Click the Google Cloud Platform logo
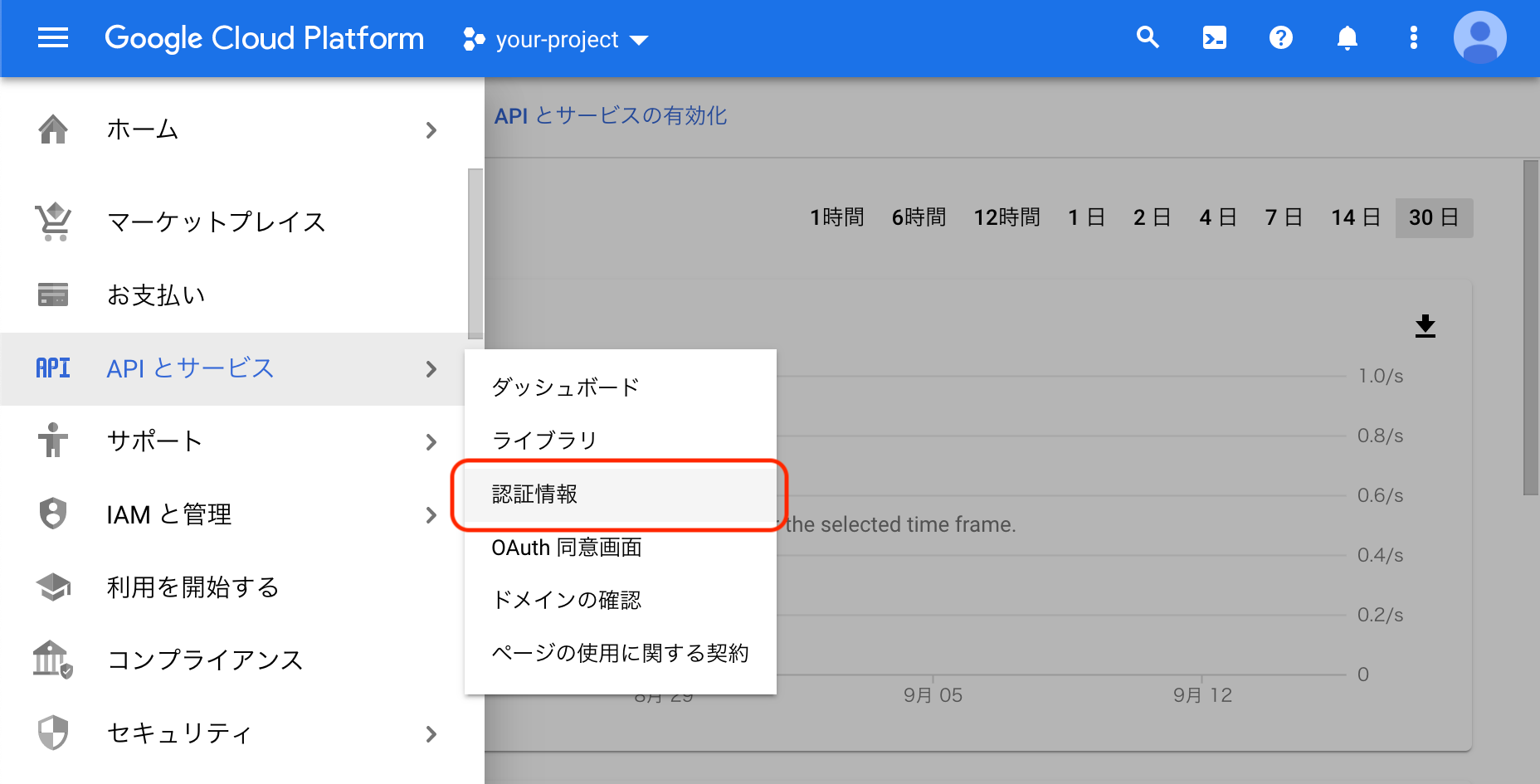The height and width of the screenshot is (784, 1540). click(x=264, y=39)
